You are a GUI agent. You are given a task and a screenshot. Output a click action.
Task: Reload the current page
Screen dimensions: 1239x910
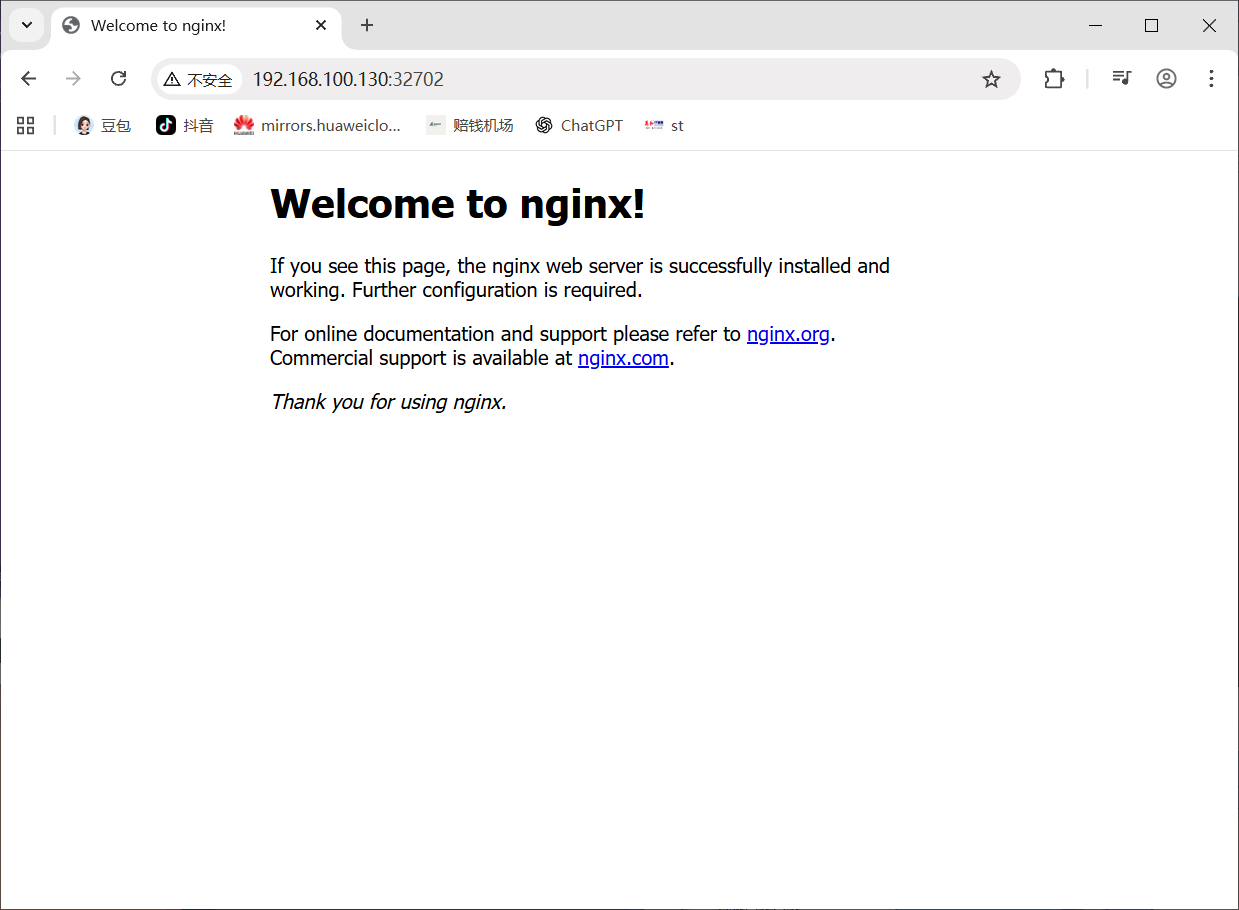tap(118, 79)
